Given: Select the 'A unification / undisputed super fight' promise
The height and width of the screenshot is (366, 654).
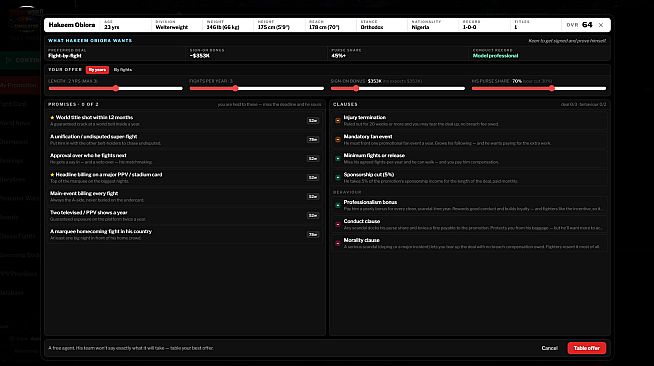Looking at the screenshot, I should pyautogui.click(x=185, y=140).
